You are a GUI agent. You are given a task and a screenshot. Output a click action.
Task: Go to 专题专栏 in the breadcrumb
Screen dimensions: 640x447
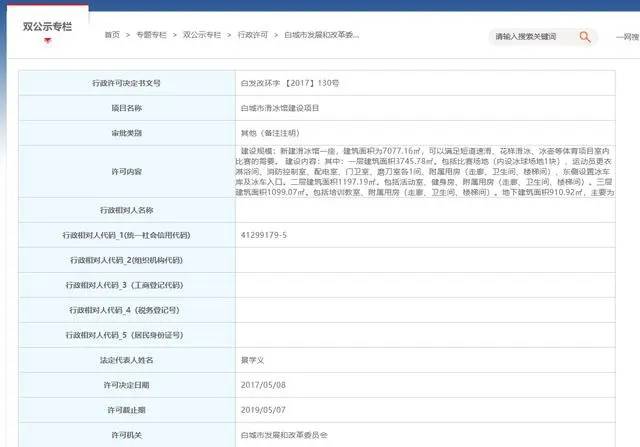pos(150,35)
